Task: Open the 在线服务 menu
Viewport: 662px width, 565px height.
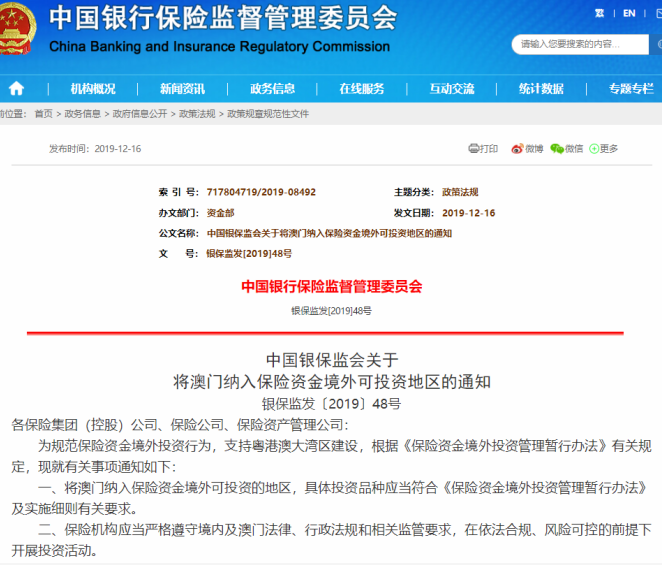Action: point(361,89)
